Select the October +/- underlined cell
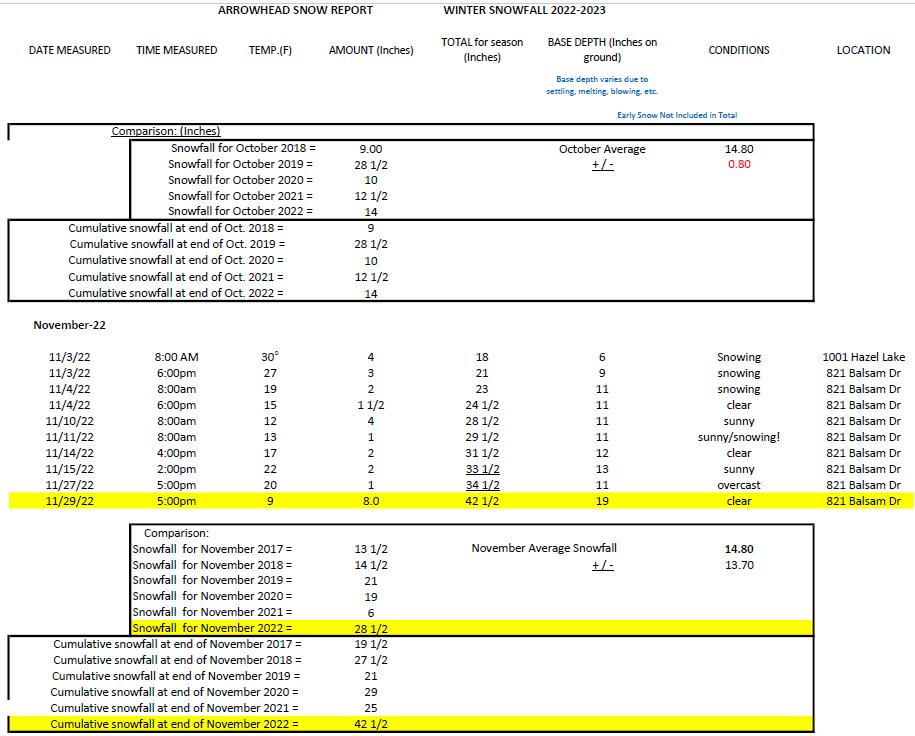The width and height of the screenshot is (915, 736). point(603,164)
